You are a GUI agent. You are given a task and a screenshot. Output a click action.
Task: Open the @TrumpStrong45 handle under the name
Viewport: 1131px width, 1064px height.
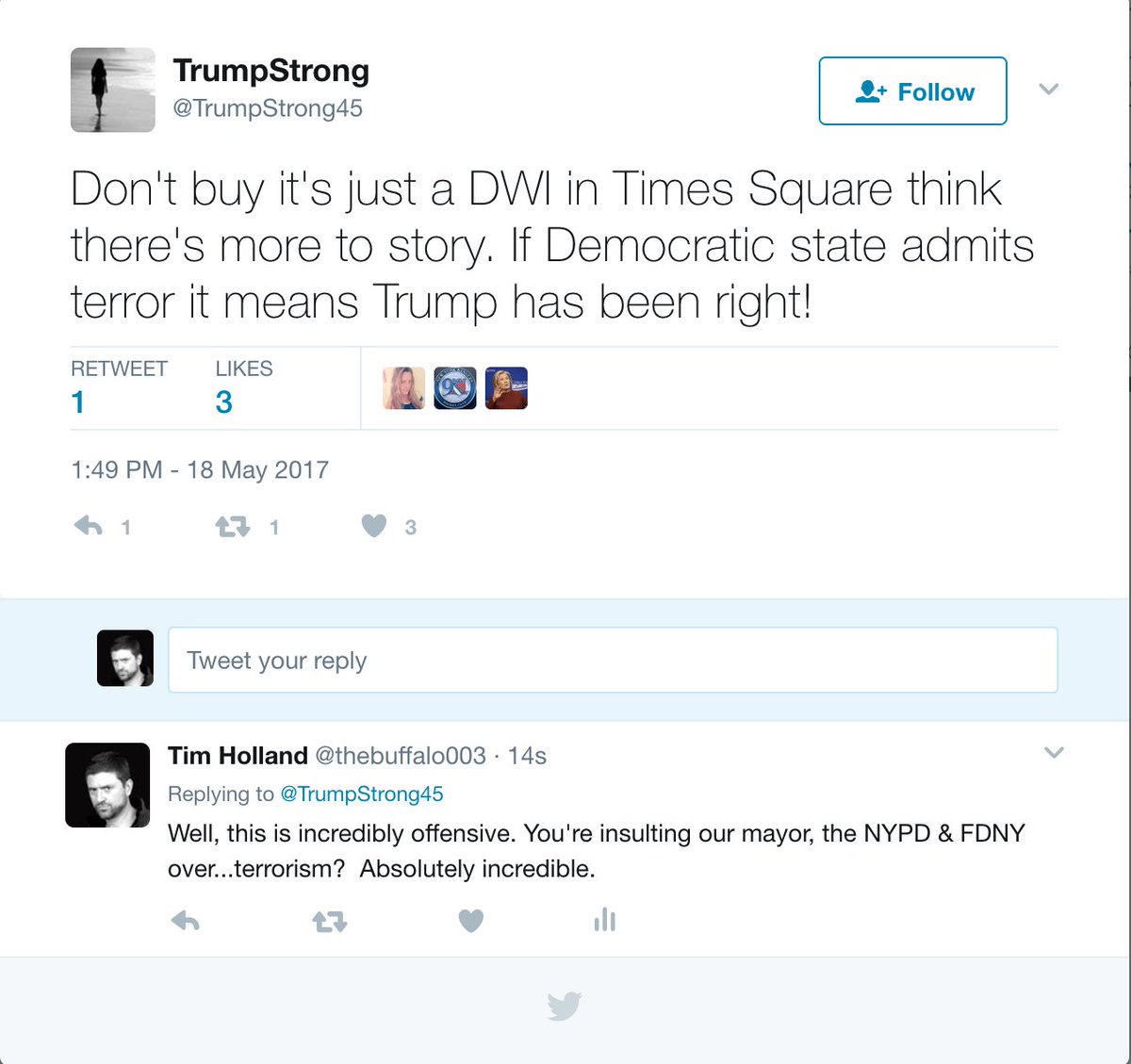[268, 108]
